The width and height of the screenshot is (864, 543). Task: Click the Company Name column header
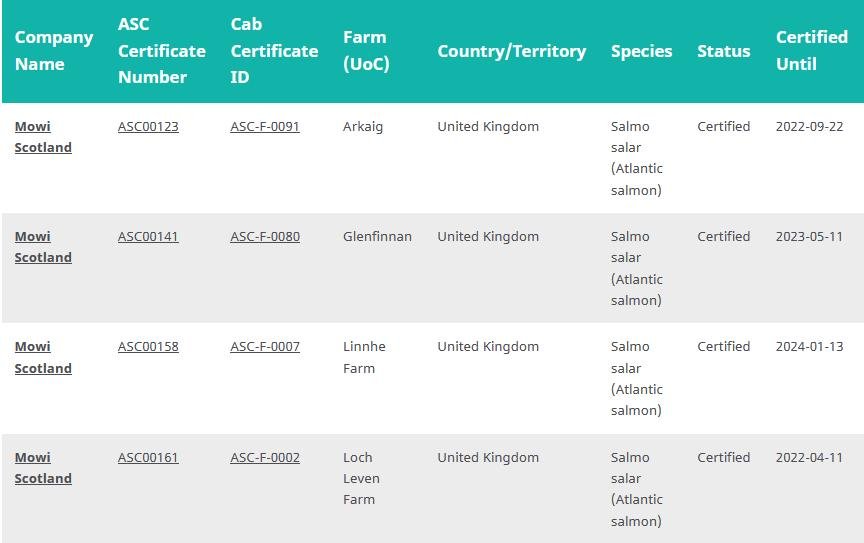coord(54,51)
